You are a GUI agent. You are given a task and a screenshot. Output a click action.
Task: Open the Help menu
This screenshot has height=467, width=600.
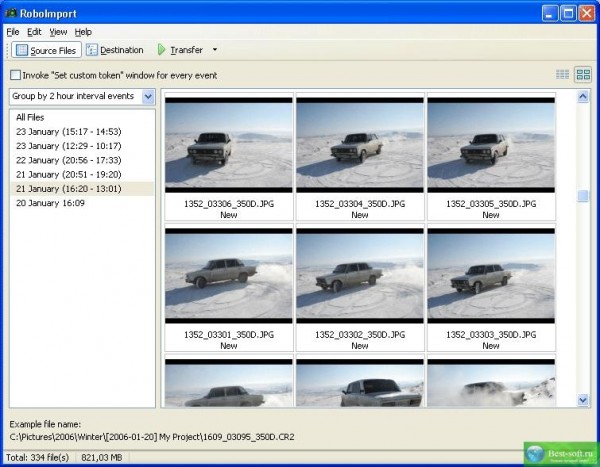[x=83, y=32]
